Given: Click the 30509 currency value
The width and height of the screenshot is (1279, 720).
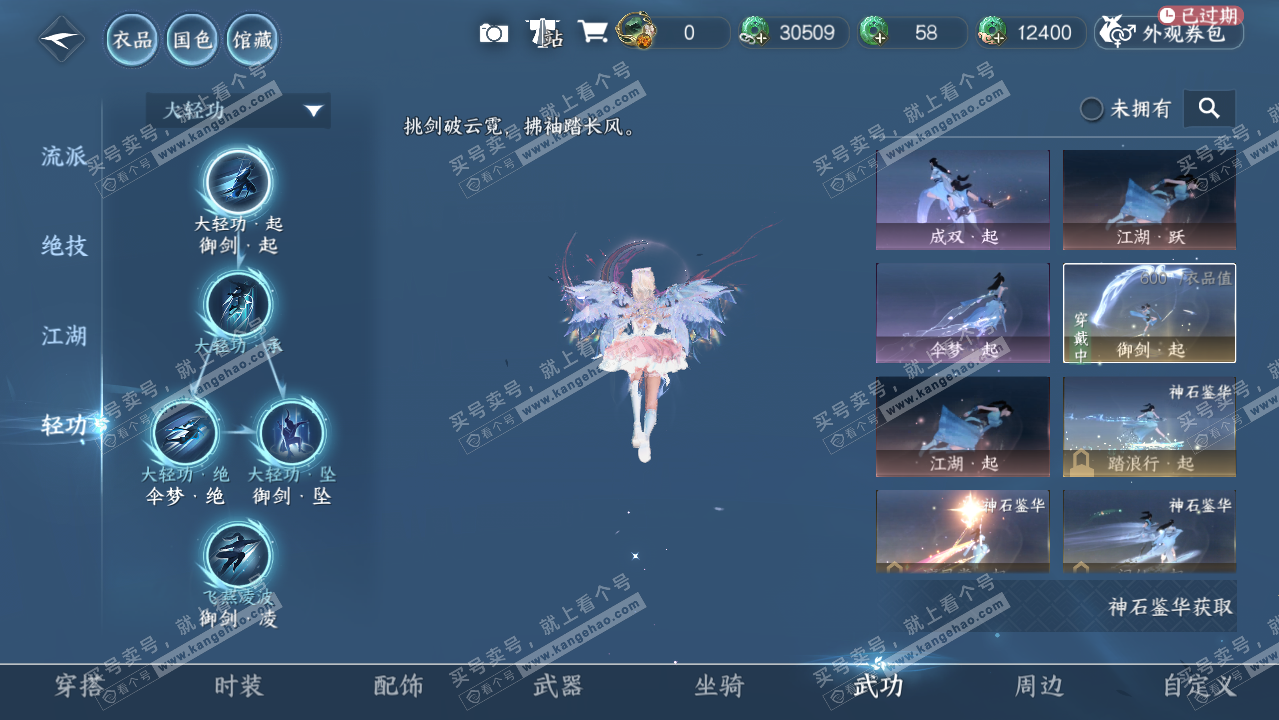Looking at the screenshot, I should pos(807,33).
